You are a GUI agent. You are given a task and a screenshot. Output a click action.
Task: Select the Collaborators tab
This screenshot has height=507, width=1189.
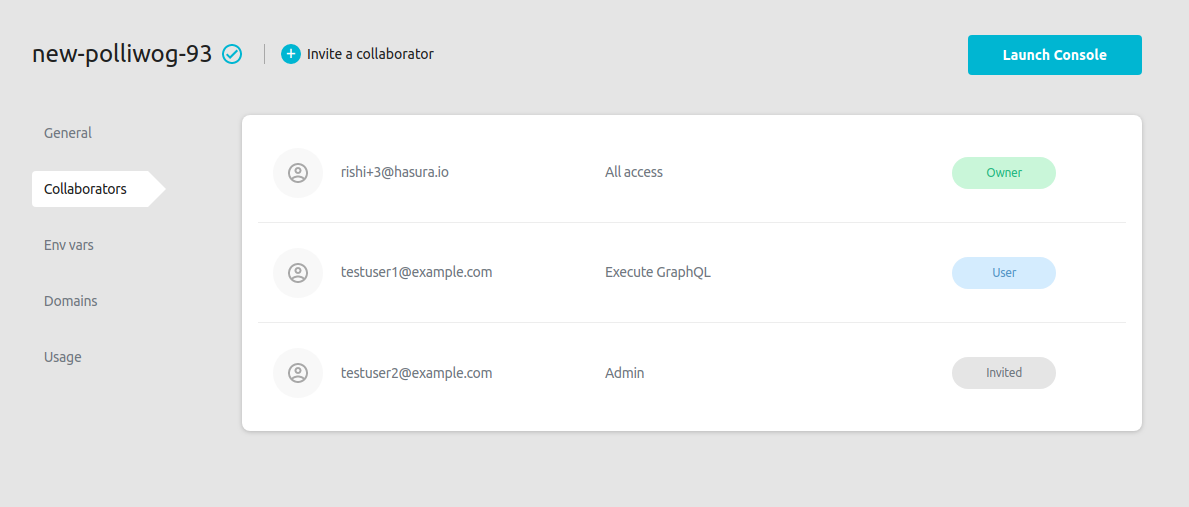86,189
